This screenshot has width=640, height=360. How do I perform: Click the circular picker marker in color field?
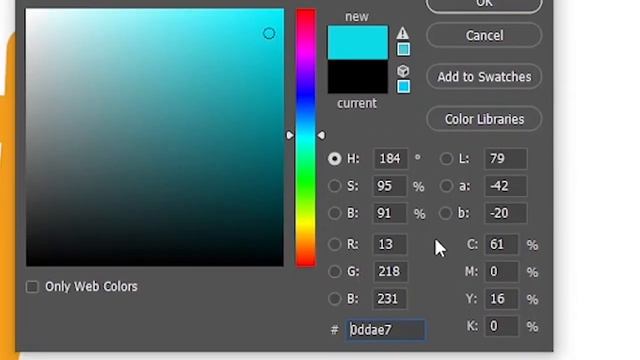(269, 33)
